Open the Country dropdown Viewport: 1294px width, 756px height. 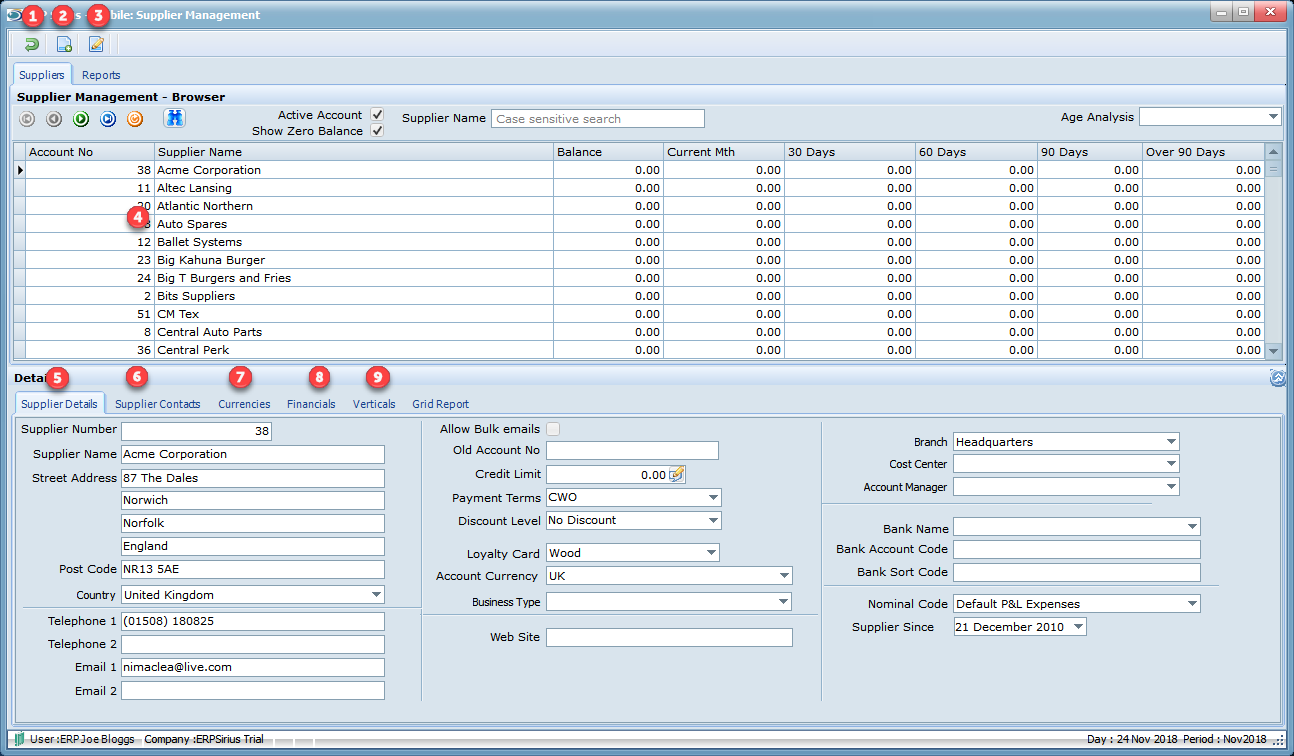[376, 595]
